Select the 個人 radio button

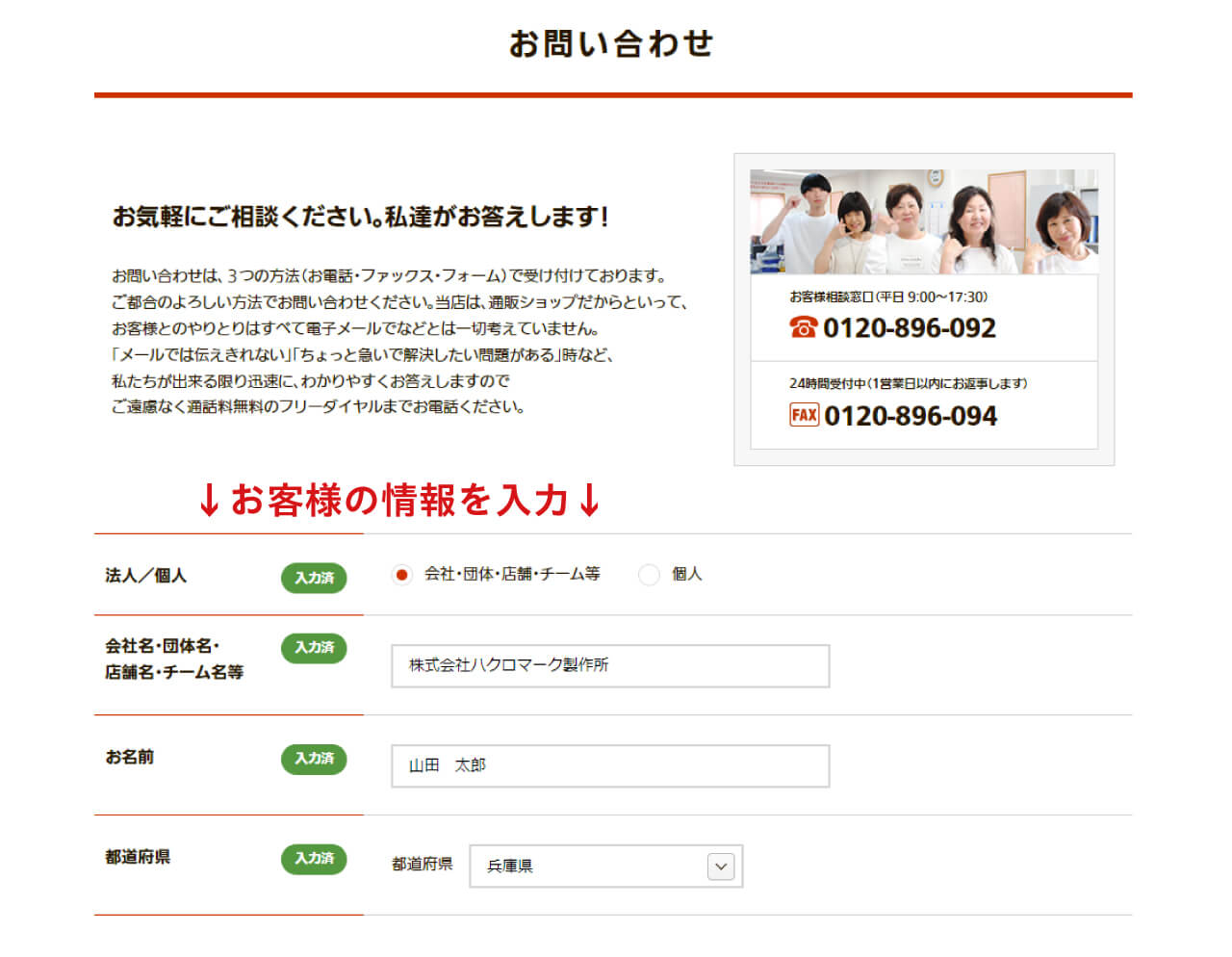[x=649, y=574]
